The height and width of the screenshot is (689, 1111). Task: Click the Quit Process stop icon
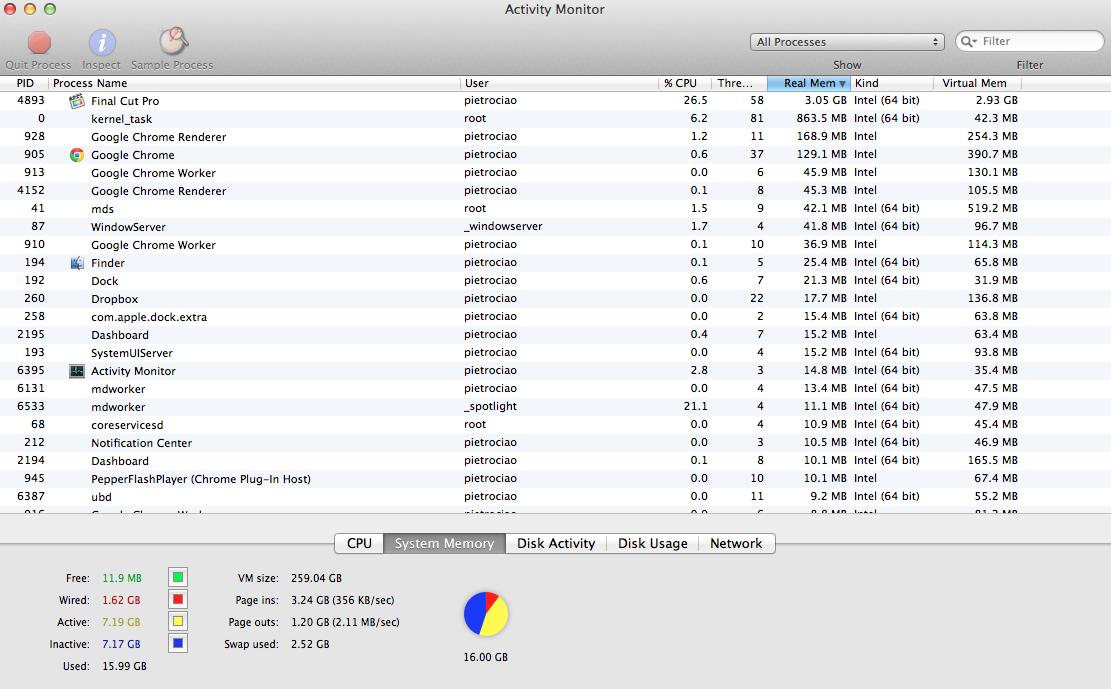tap(39, 43)
